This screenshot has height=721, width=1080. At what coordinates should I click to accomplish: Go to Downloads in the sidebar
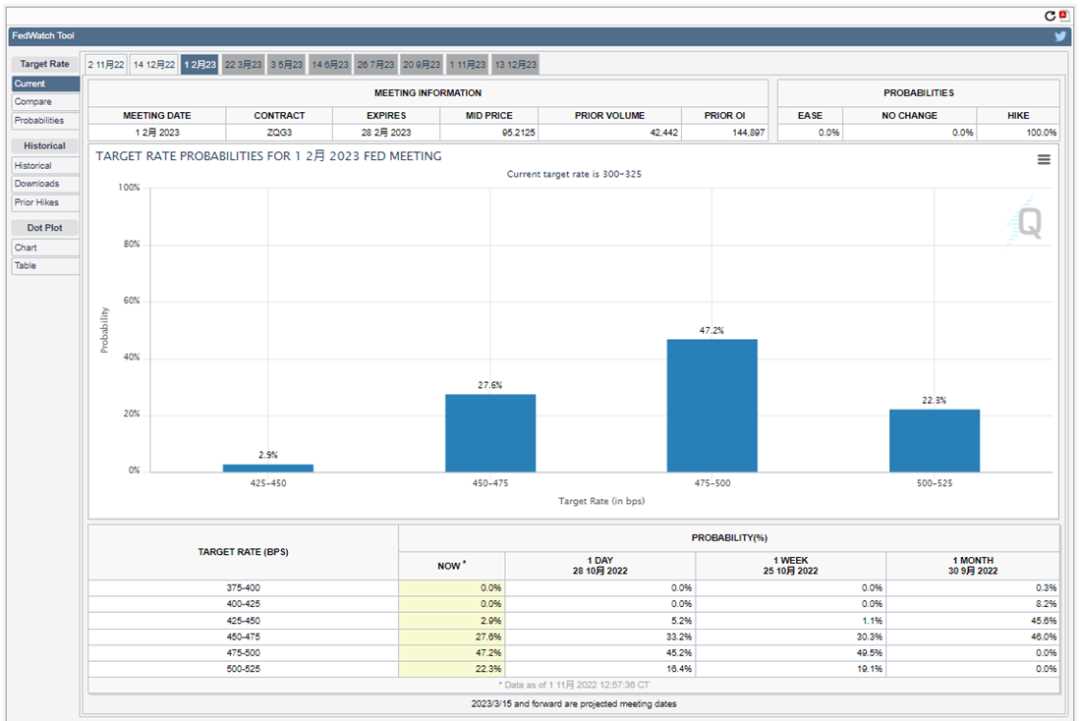coord(37,184)
